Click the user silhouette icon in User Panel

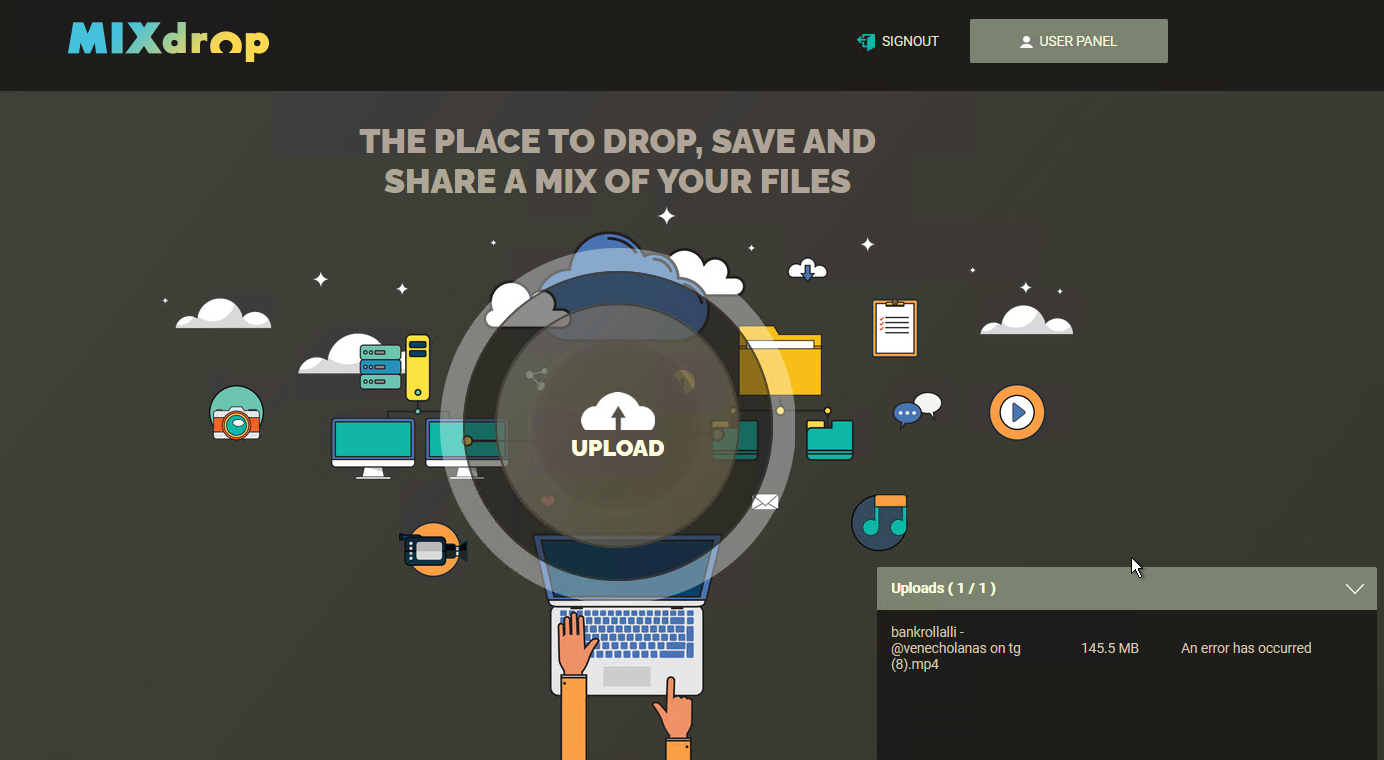click(1025, 42)
